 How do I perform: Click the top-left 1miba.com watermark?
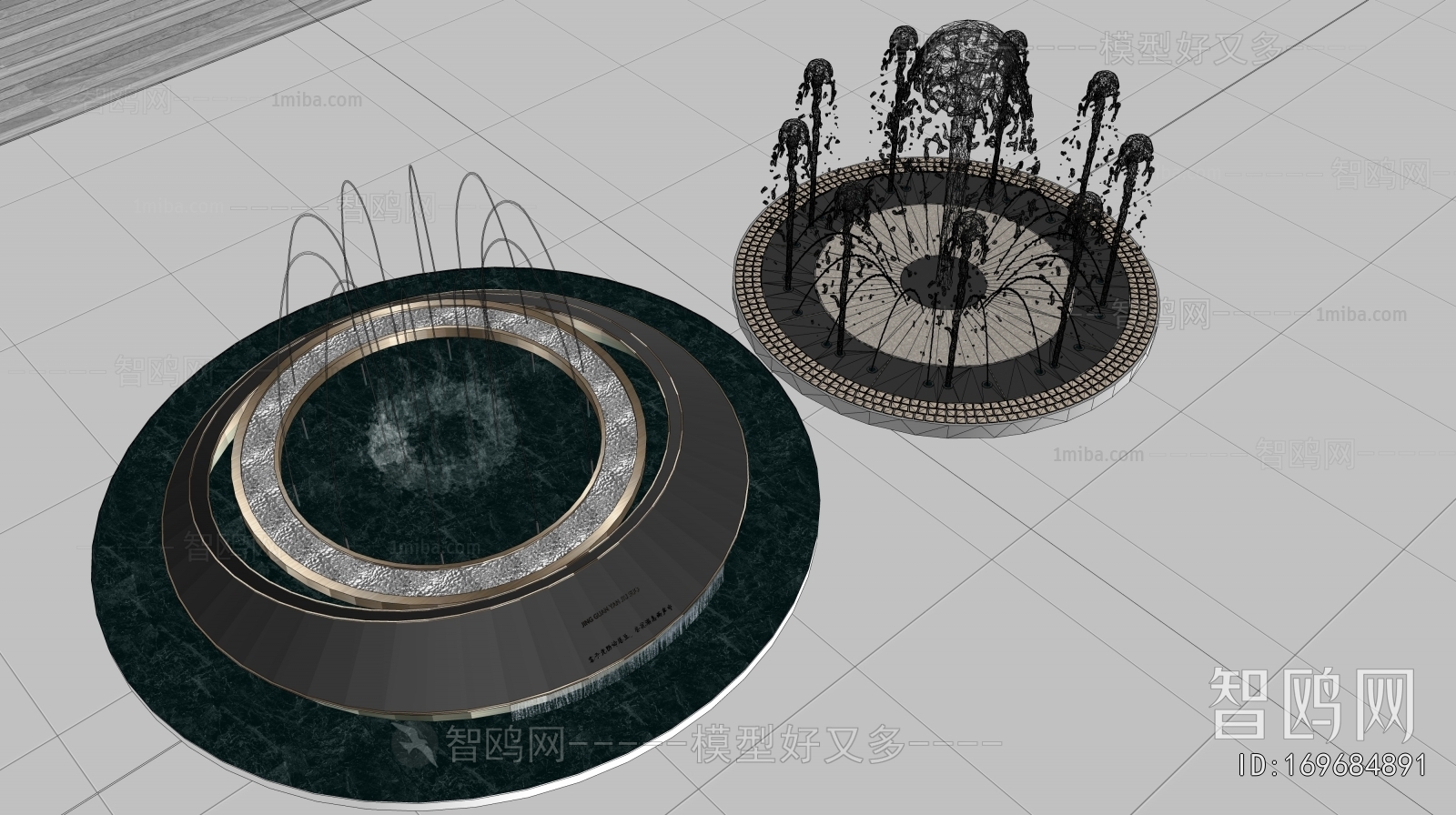point(316,100)
